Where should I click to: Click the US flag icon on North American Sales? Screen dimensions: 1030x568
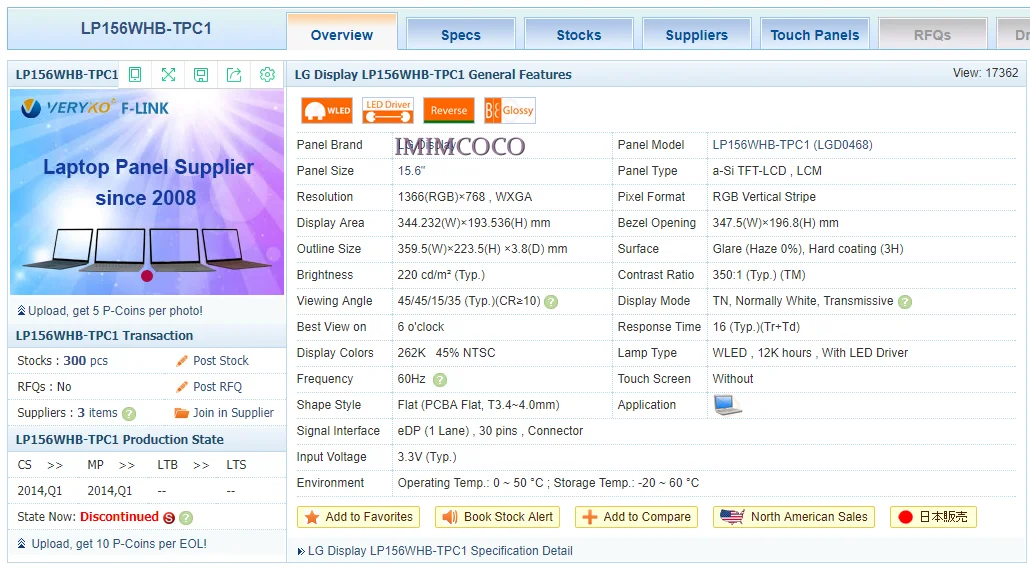coord(732,517)
